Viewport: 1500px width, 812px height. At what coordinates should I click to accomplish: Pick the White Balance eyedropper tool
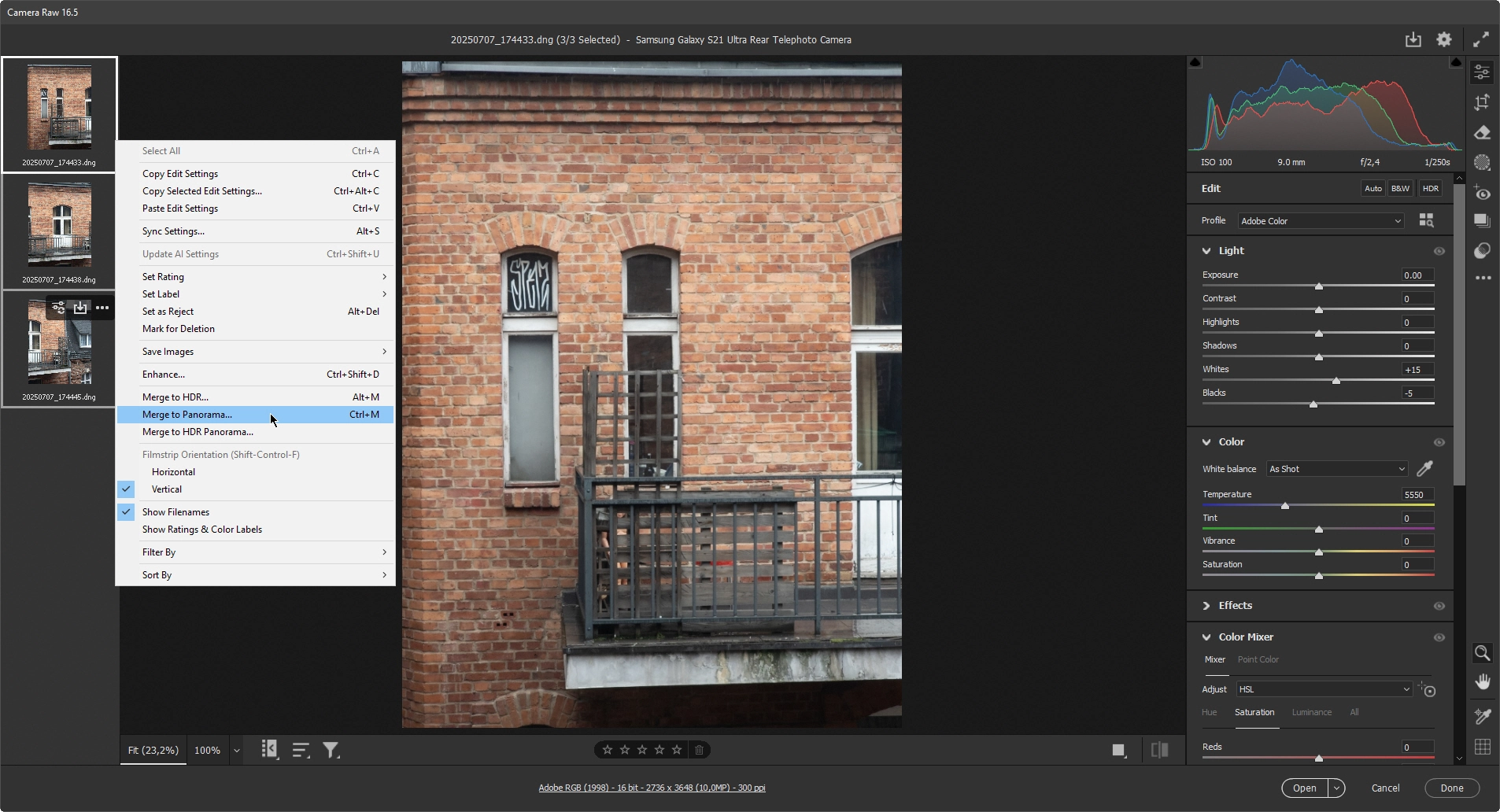click(1424, 469)
